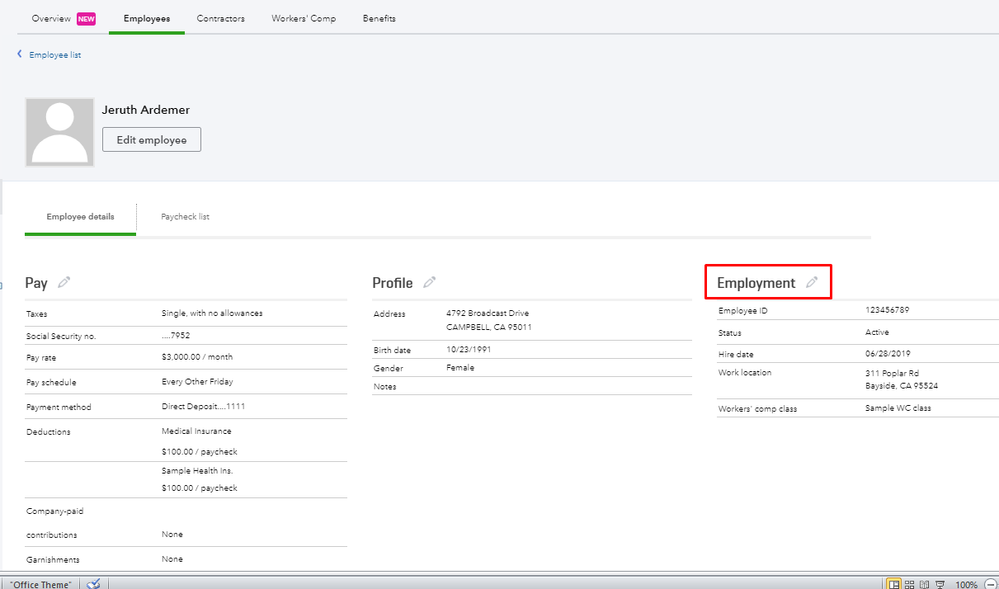Click the Profile section heading
The height and width of the screenshot is (589, 999).
pos(392,283)
